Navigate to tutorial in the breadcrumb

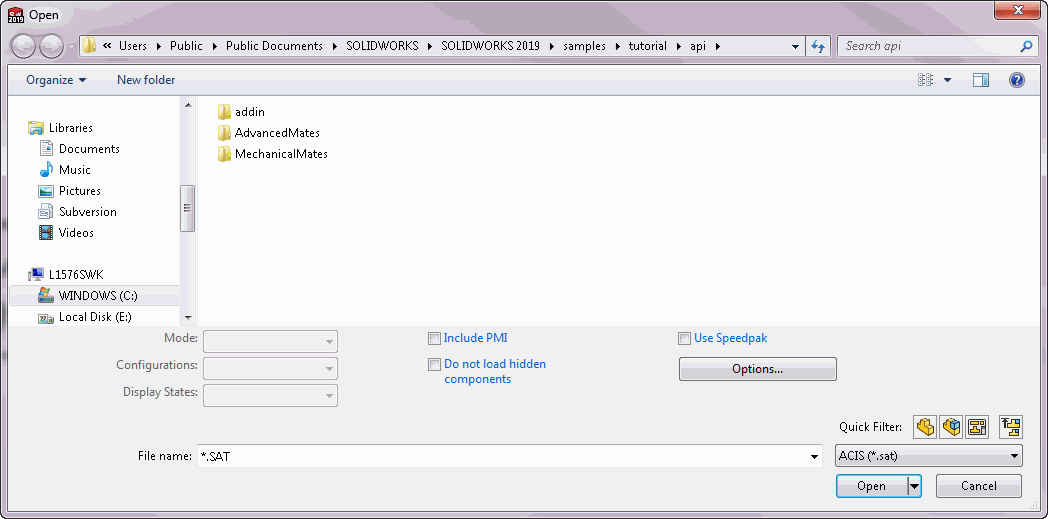tap(648, 46)
